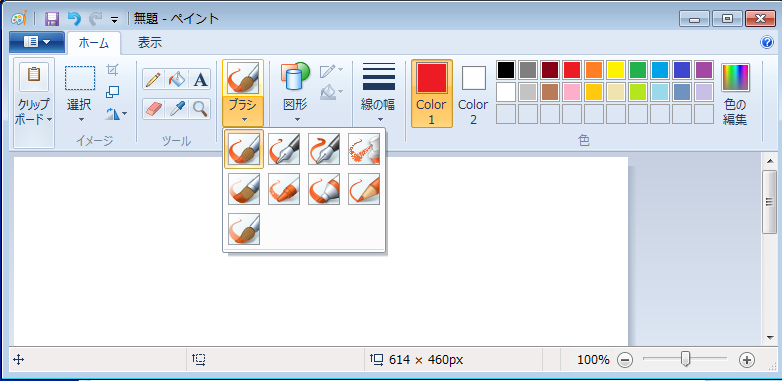782x381 pixels.
Task: Choose the Oil brush in the gallery
Action: coord(244,189)
